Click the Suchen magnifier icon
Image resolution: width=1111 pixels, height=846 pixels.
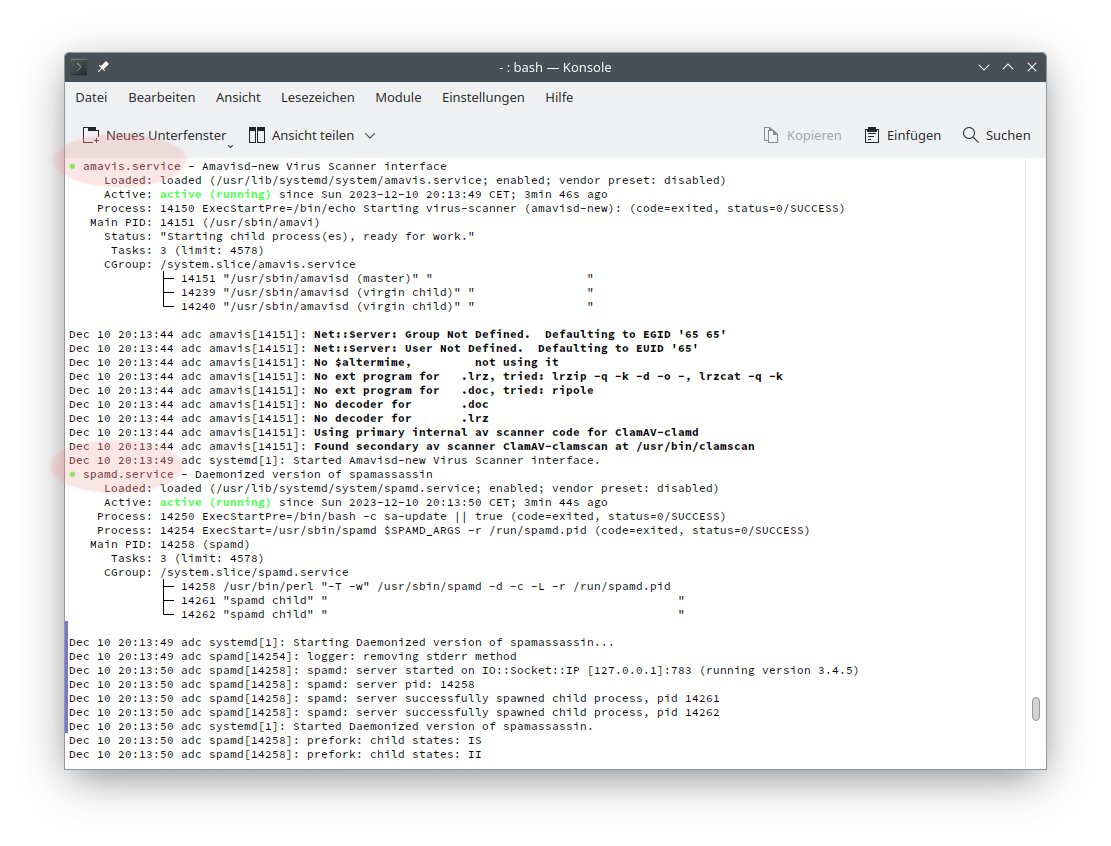tap(970, 135)
